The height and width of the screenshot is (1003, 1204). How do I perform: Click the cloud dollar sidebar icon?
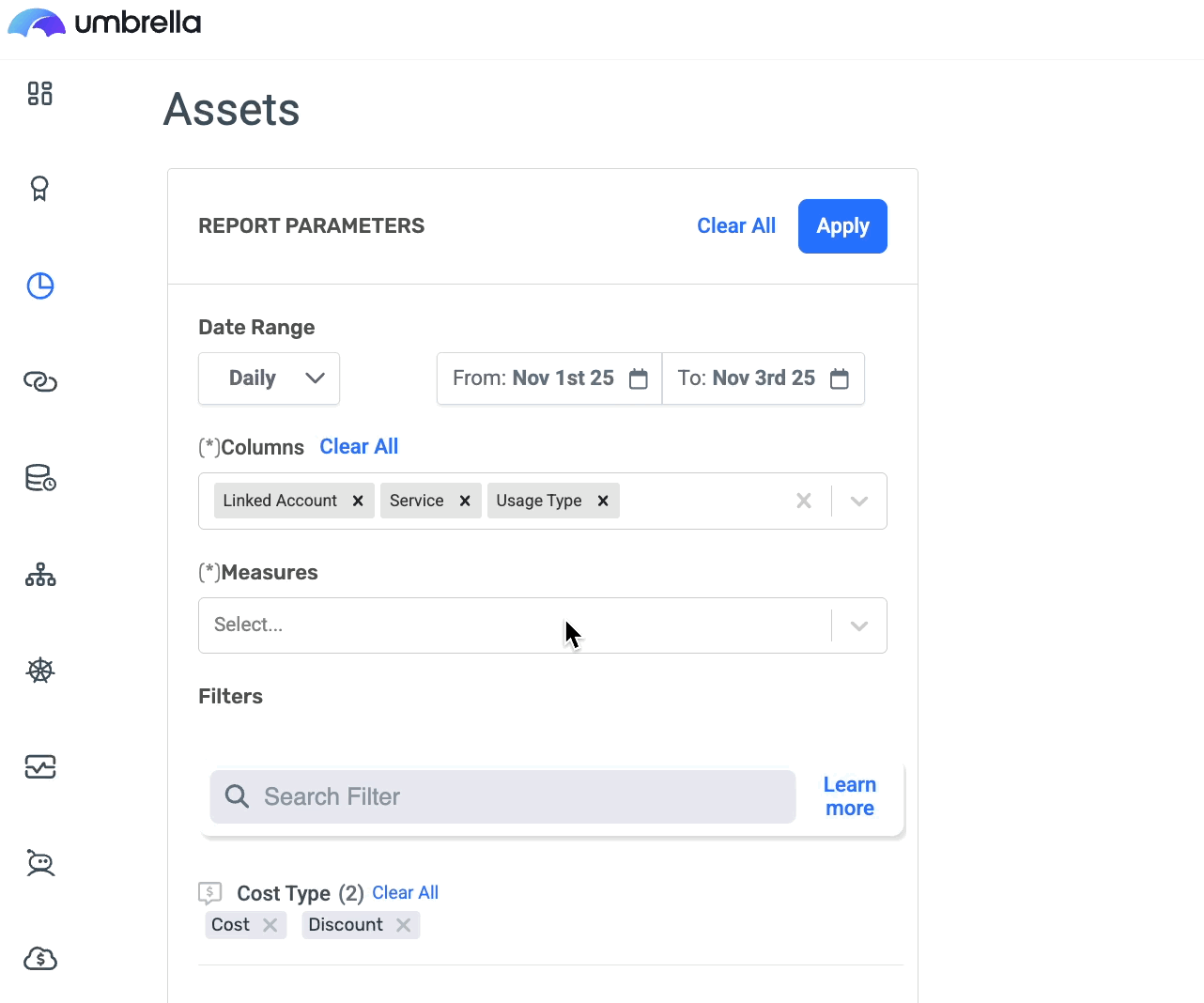[x=40, y=959]
